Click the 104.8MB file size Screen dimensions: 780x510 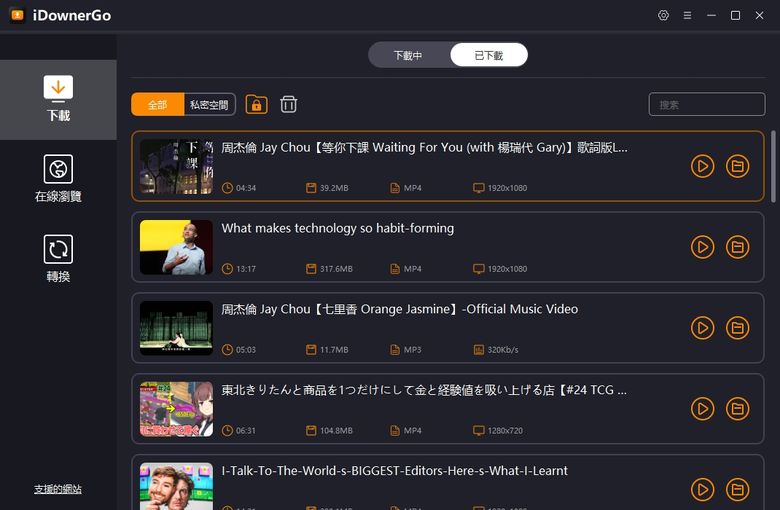click(336, 430)
